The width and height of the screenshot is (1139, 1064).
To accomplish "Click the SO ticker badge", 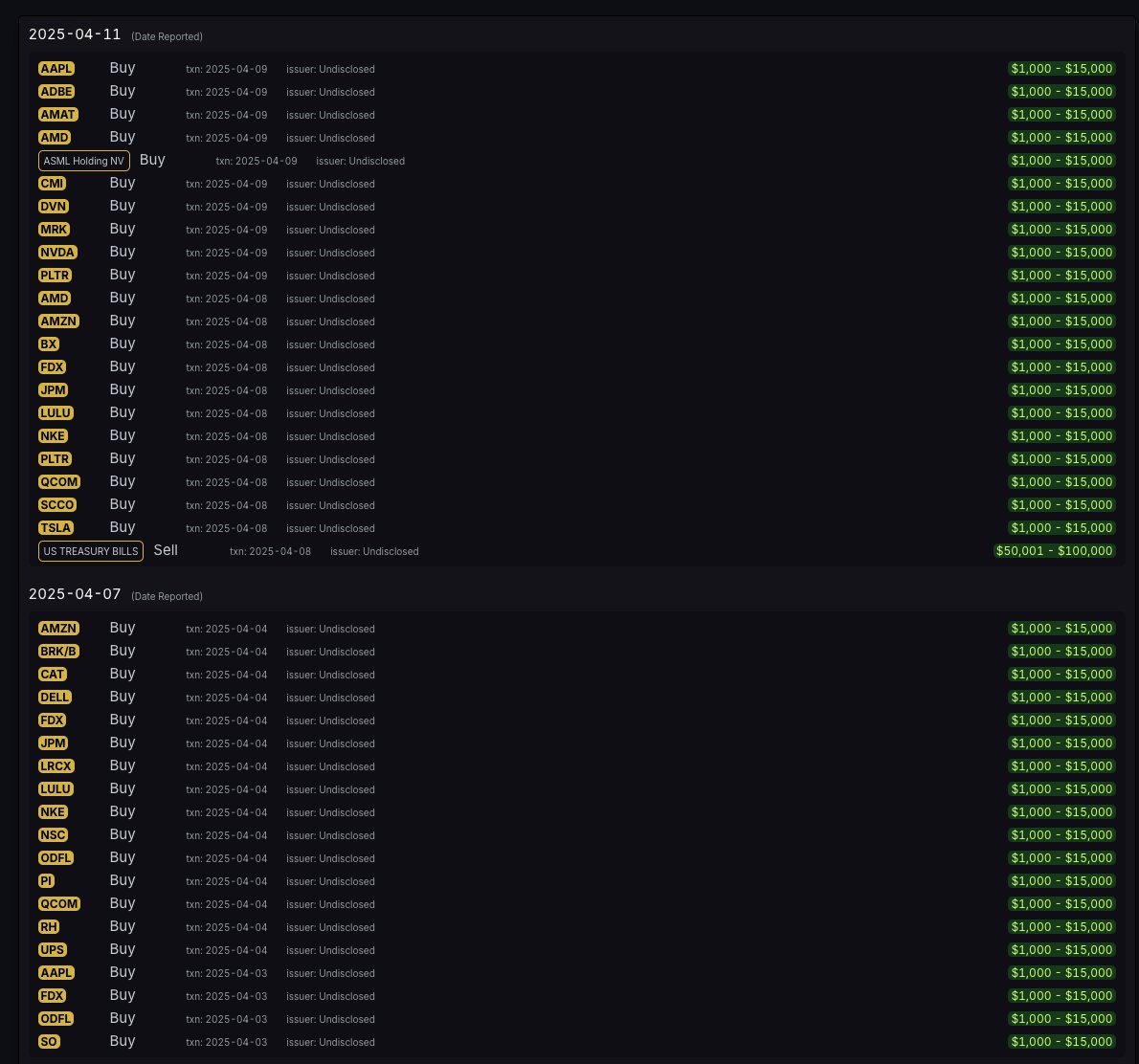I will (x=49, y=1042).
